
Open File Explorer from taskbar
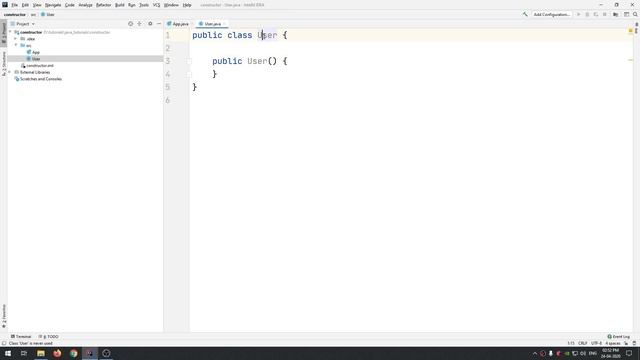[x=41, y=353]
